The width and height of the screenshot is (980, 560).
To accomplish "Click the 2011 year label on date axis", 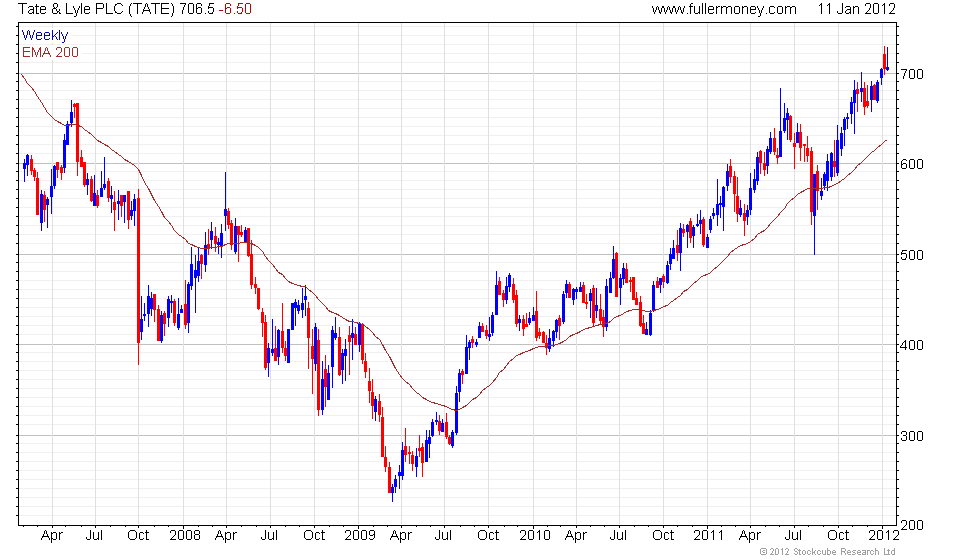I will point(709,536).
